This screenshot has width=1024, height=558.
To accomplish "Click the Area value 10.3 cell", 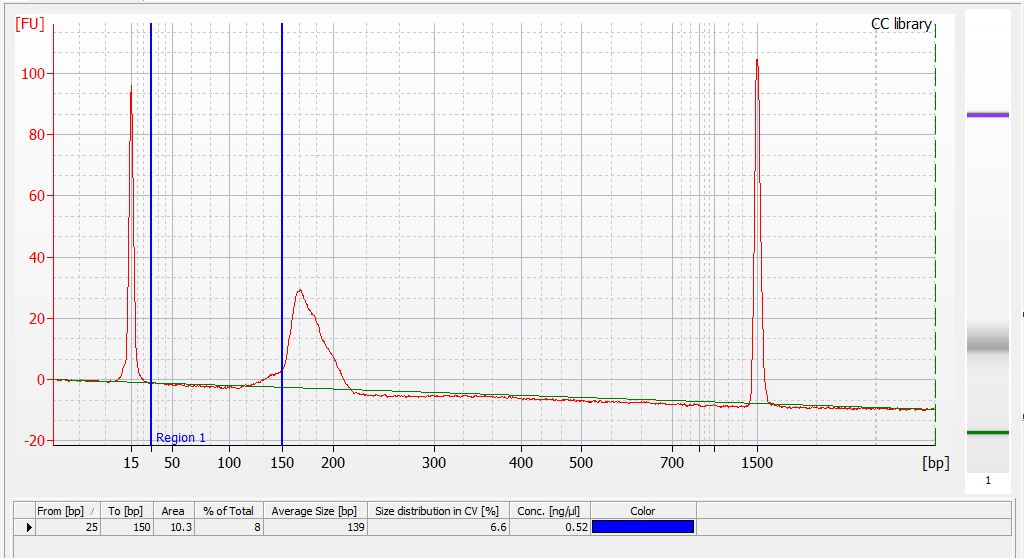I will pyautogui.click(x=174, y=527).
